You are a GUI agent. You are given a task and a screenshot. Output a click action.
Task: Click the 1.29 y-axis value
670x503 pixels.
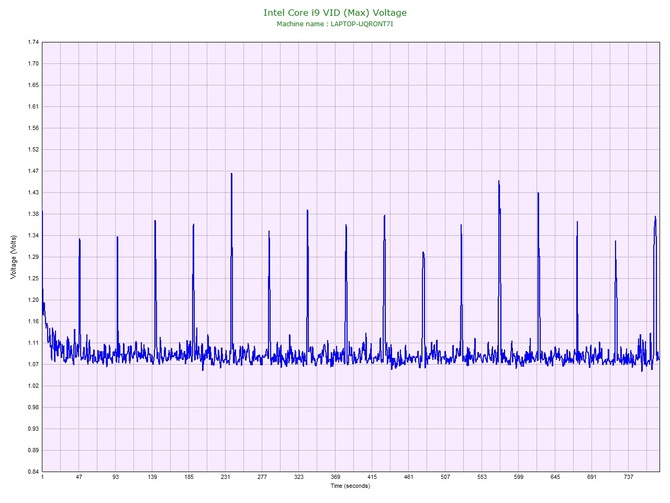click(x=33, y=257)
